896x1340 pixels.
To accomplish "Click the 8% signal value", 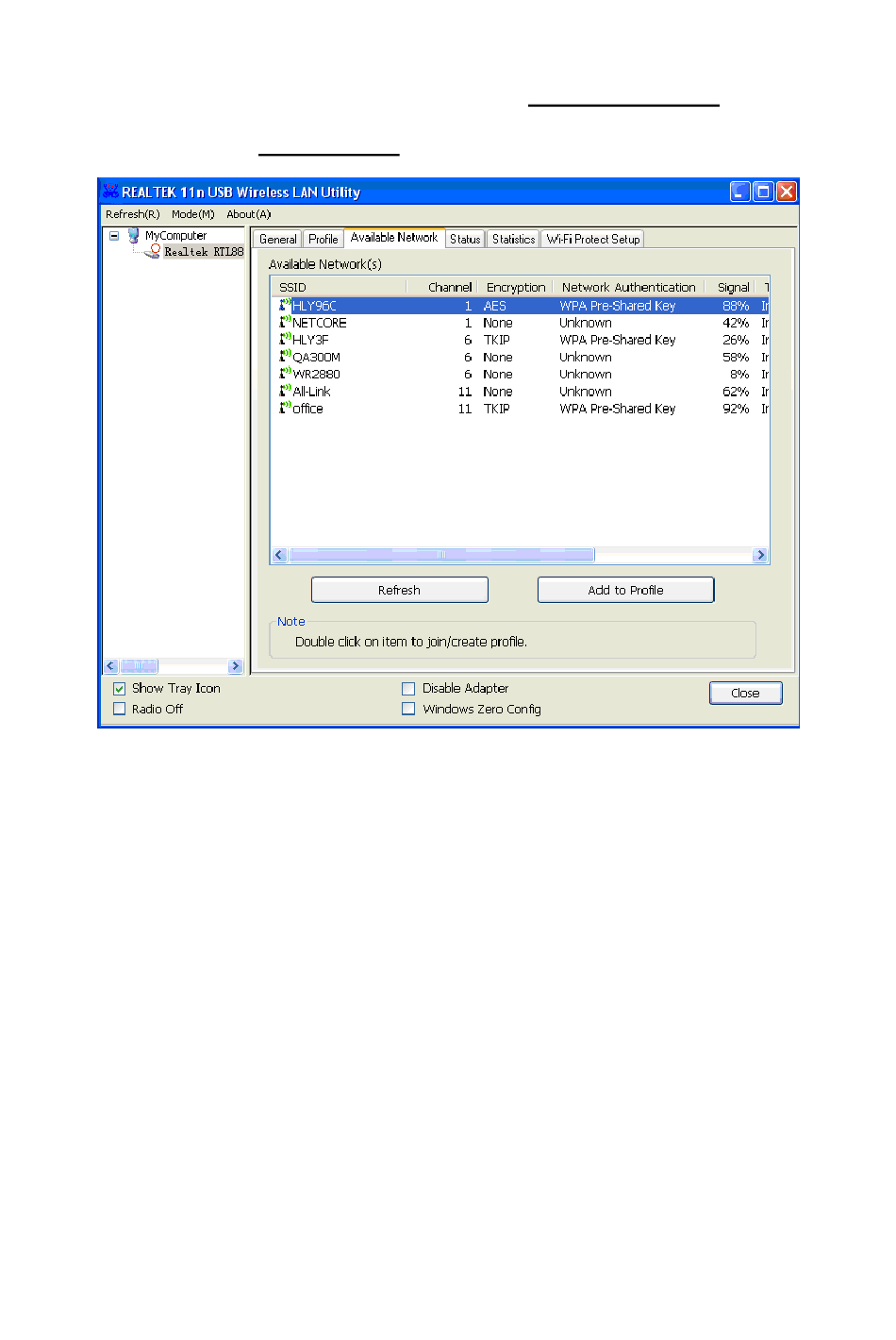I will click(x=739, y=375).
